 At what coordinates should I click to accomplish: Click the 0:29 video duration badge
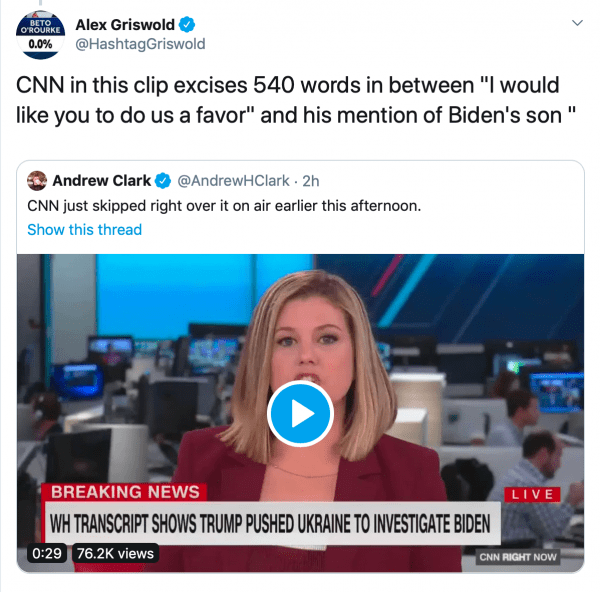click(47, 553)
